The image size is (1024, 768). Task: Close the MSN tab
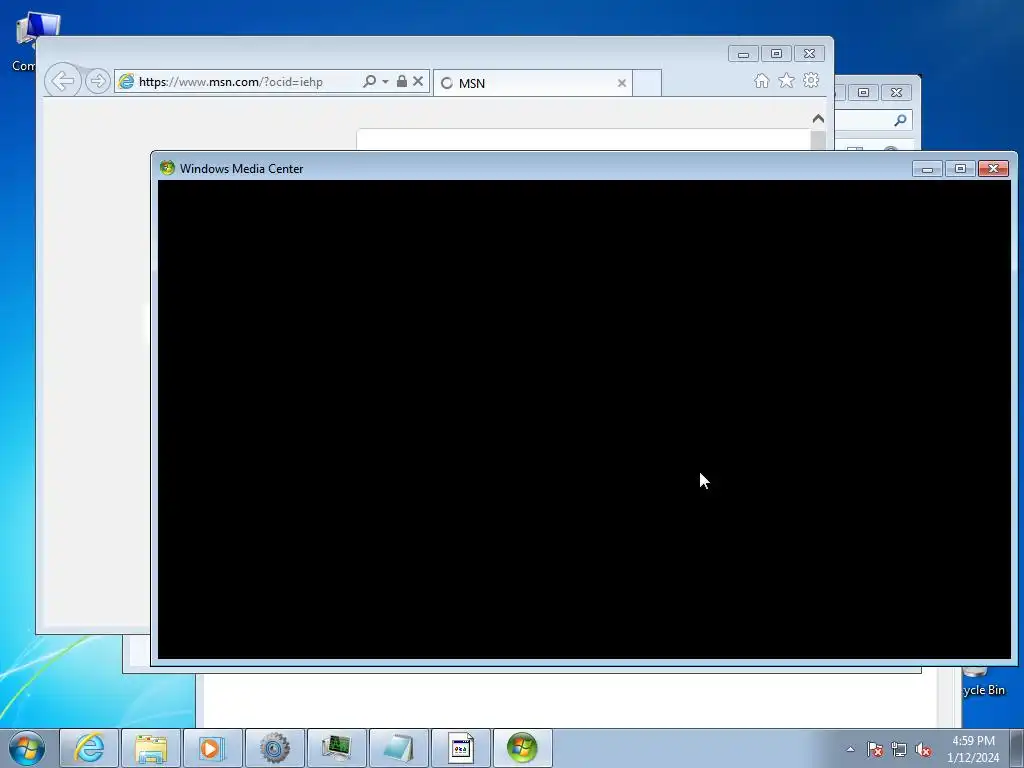click(x=622, y=83)
